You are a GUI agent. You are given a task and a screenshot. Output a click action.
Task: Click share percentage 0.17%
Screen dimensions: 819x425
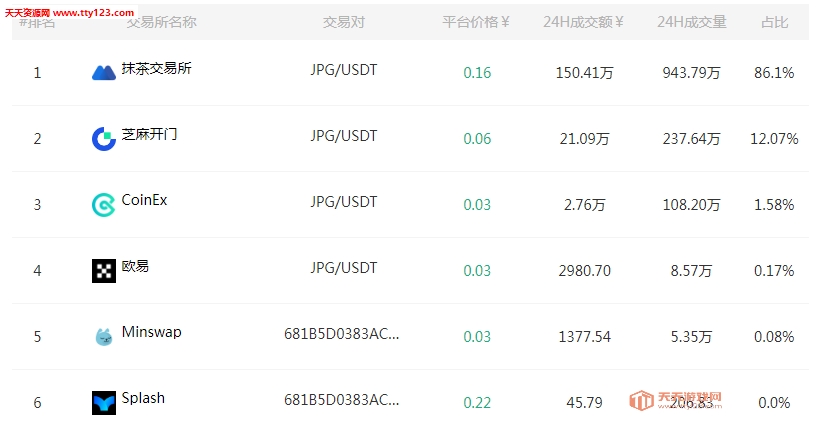[774, 271]
